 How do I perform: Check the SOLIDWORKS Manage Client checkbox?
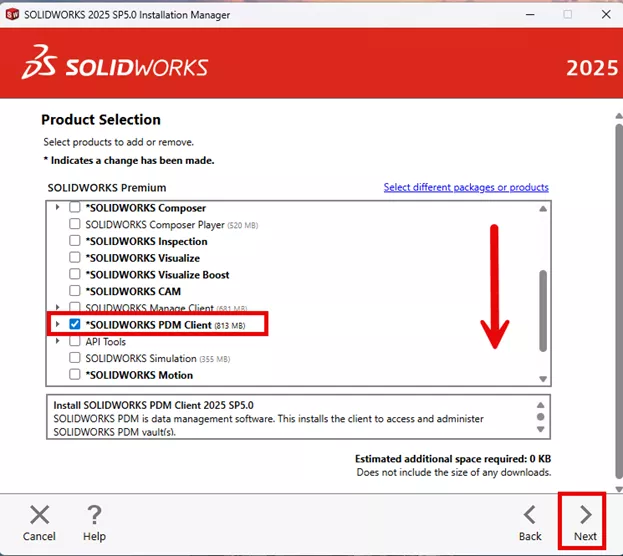(x=75, y=307)
